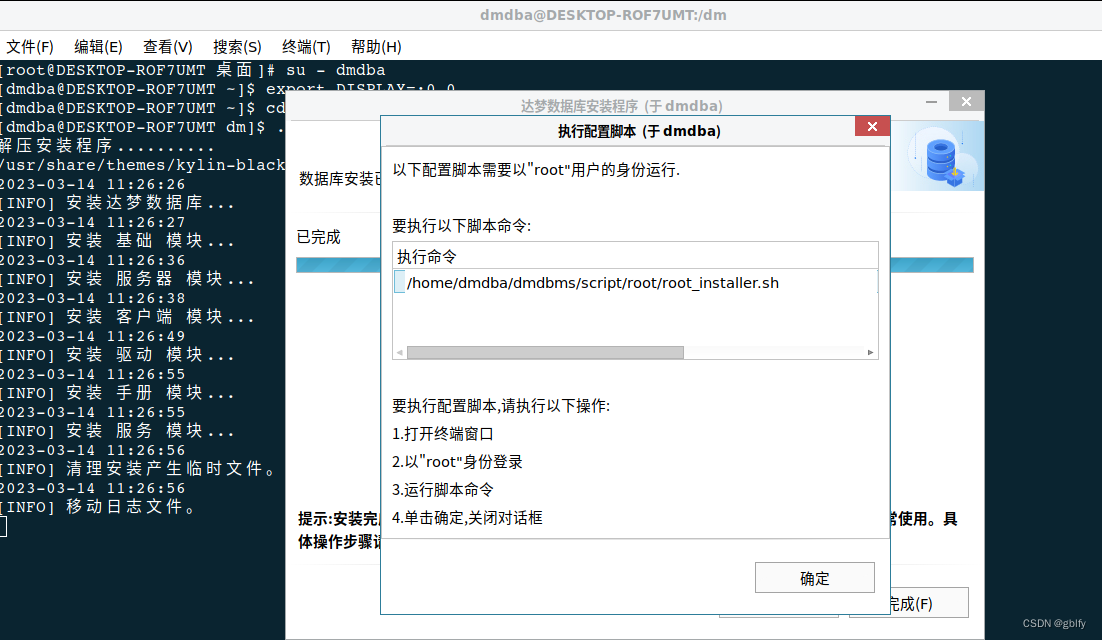Click the left scroll arrow of command list
This screenshot has width=1102, height=640.
(x=400, y=352)
